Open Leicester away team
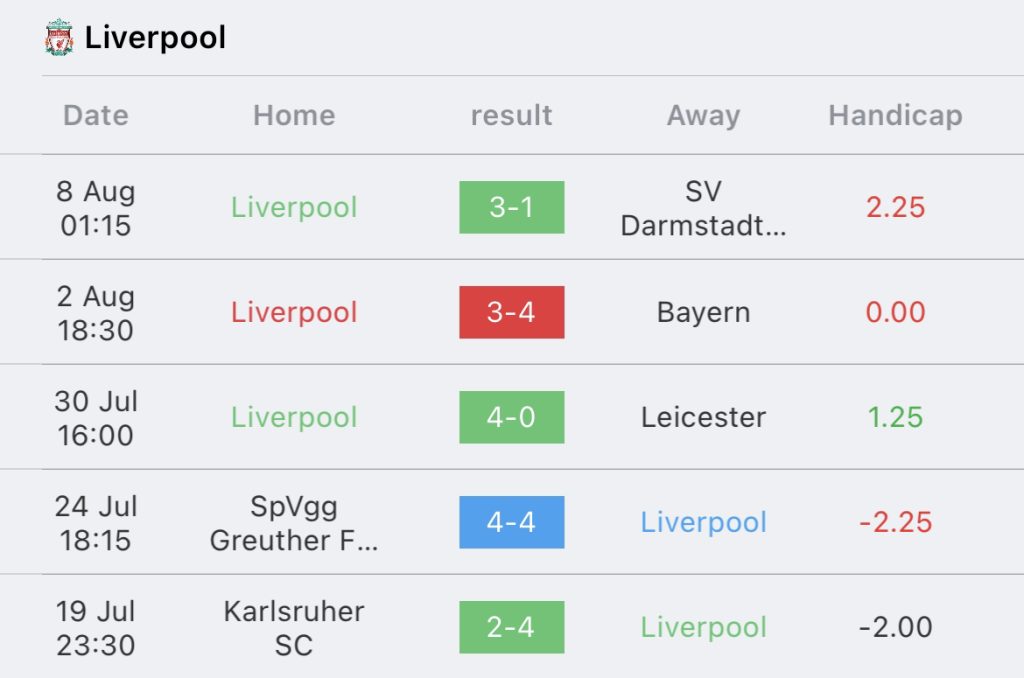The width and height of the screenshot is (1024, 678). pyautogui.click(x=703, y=417)
